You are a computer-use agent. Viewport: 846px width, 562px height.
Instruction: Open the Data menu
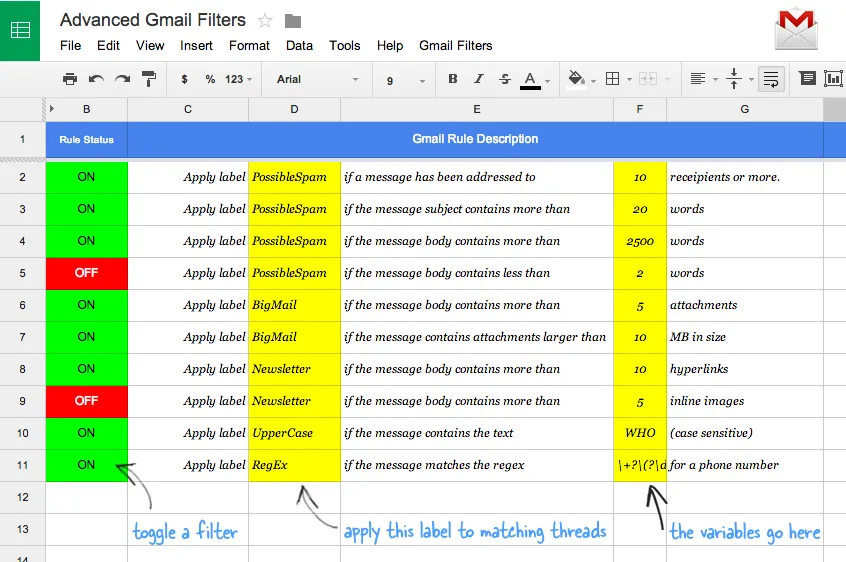tap(299, 46)
